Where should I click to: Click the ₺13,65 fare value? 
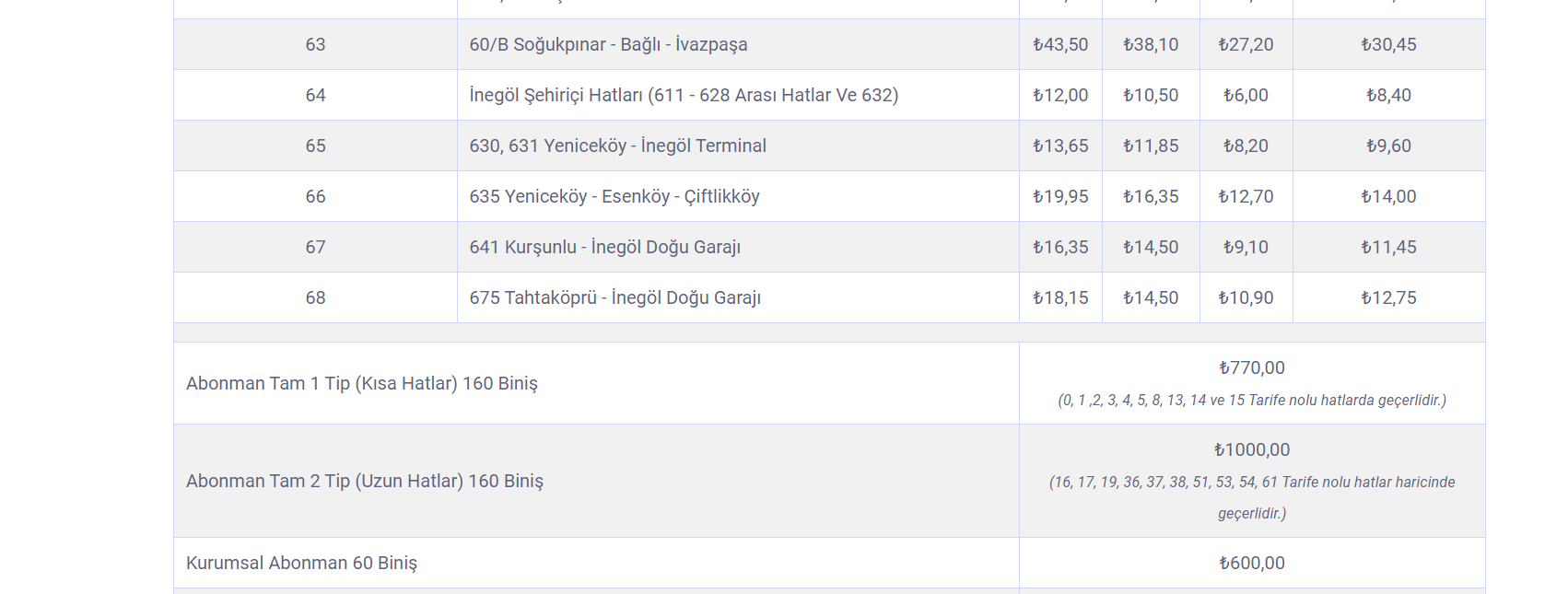click(1060, 146)
